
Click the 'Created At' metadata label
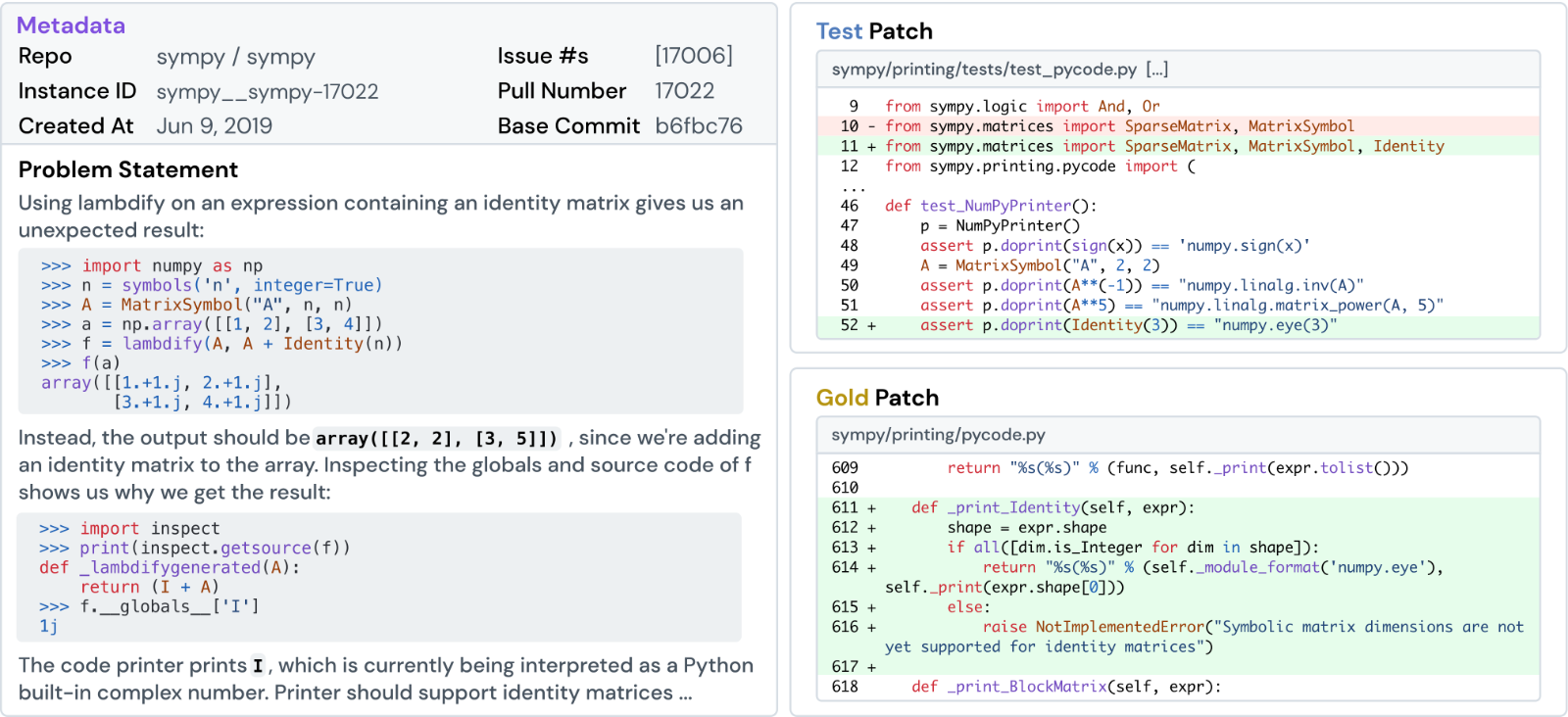(x=76, y=126)
